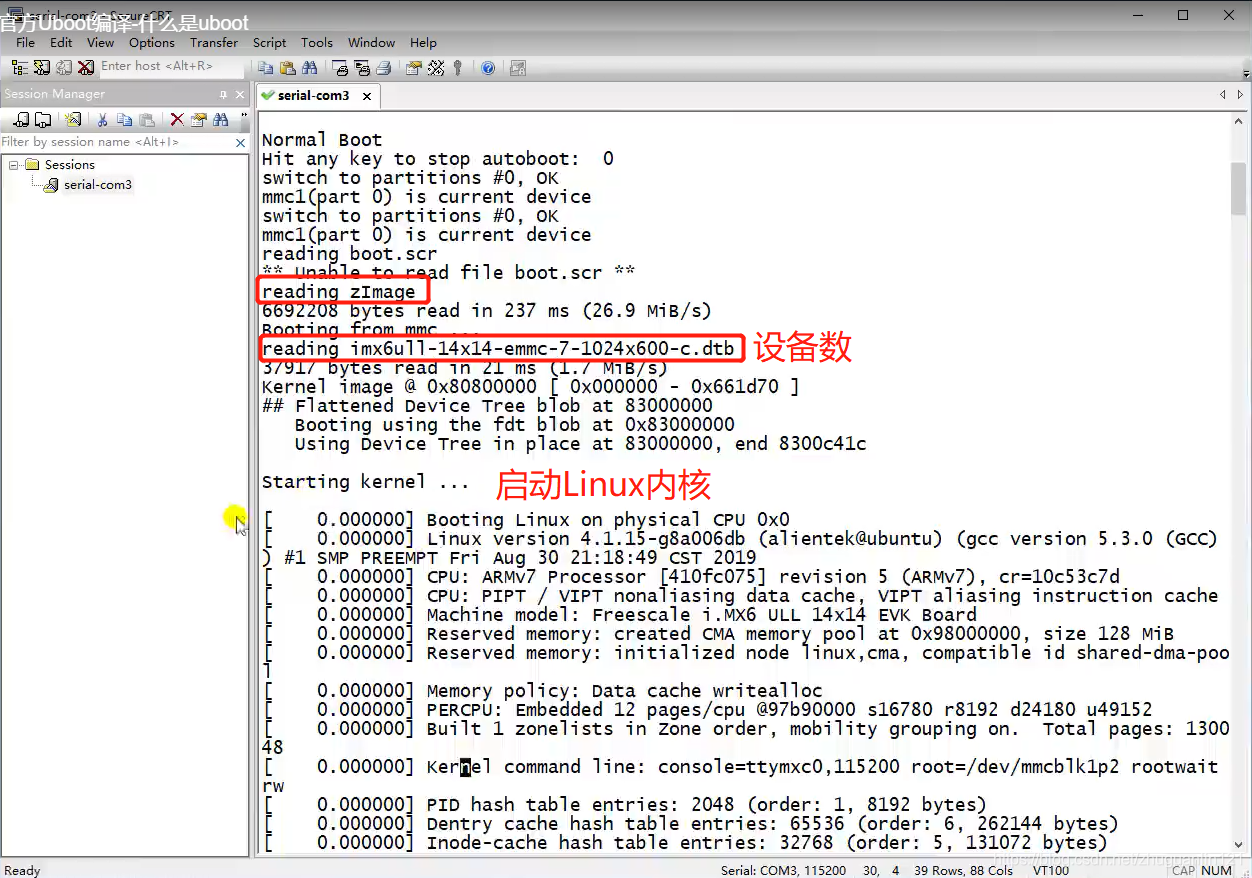Select Sessions folder in tree
Screen dimensions: 1252x878
(69, 165)
